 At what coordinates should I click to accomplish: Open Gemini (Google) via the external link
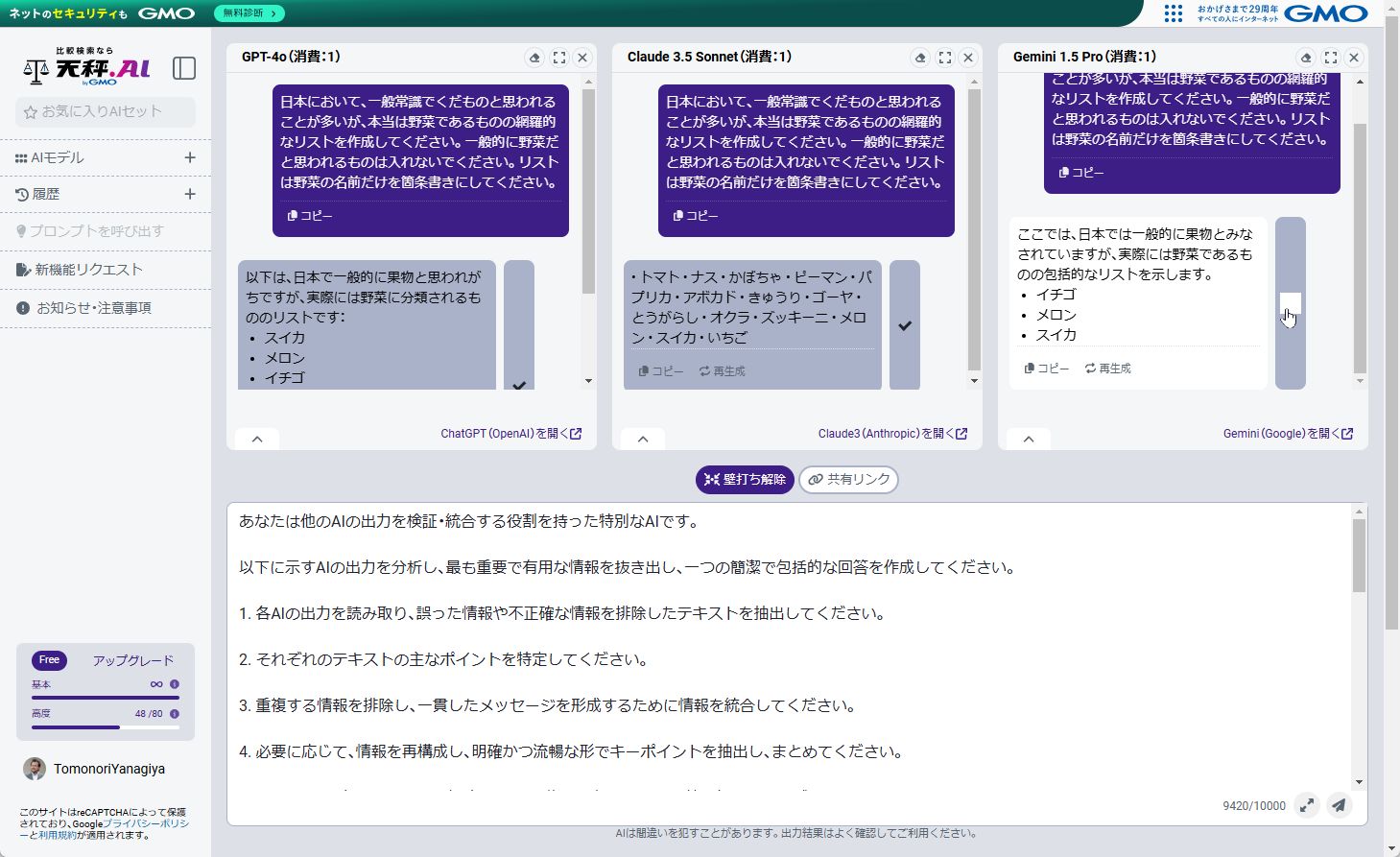click(1289, 433)
